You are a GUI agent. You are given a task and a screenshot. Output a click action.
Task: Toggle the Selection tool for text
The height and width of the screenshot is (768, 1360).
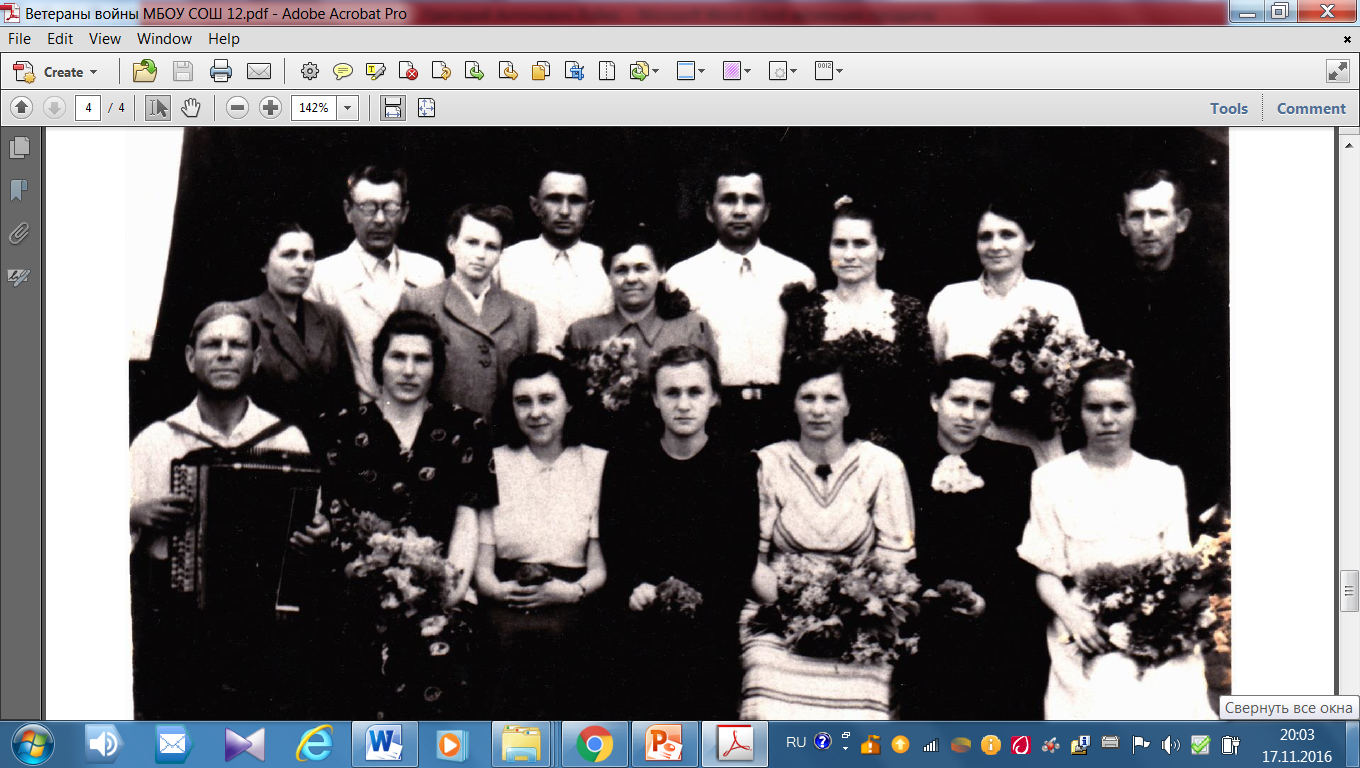click(157, 108)
